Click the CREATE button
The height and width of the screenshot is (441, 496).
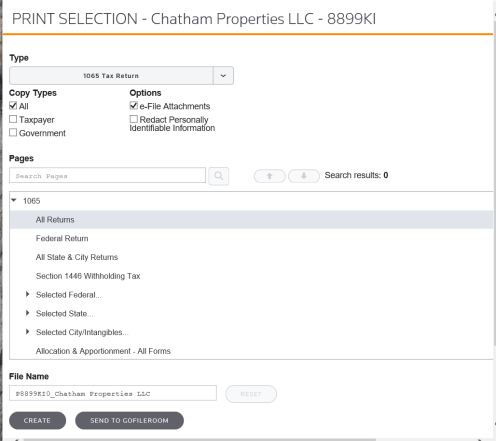pos(37,420)
